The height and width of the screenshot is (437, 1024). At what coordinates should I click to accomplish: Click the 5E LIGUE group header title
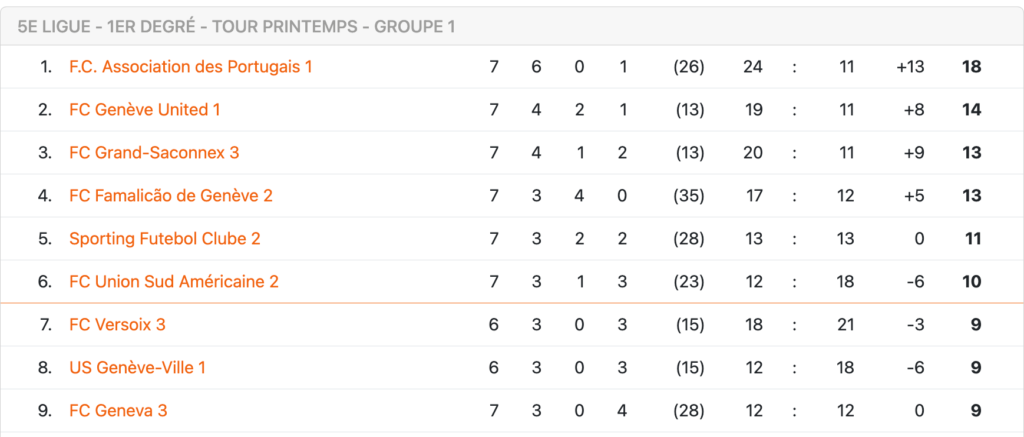(236, 27)
